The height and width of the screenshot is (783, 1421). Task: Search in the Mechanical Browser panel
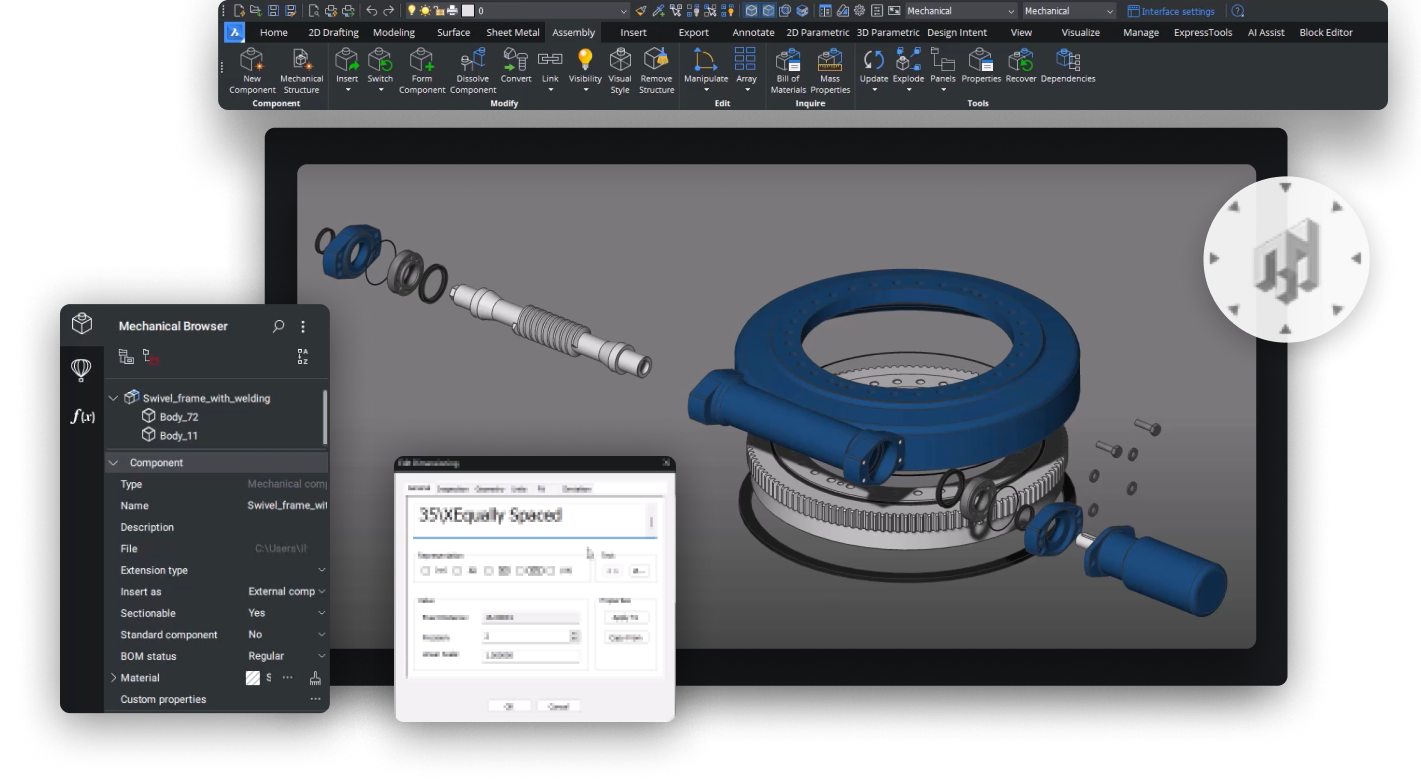(x=279, y=326)
